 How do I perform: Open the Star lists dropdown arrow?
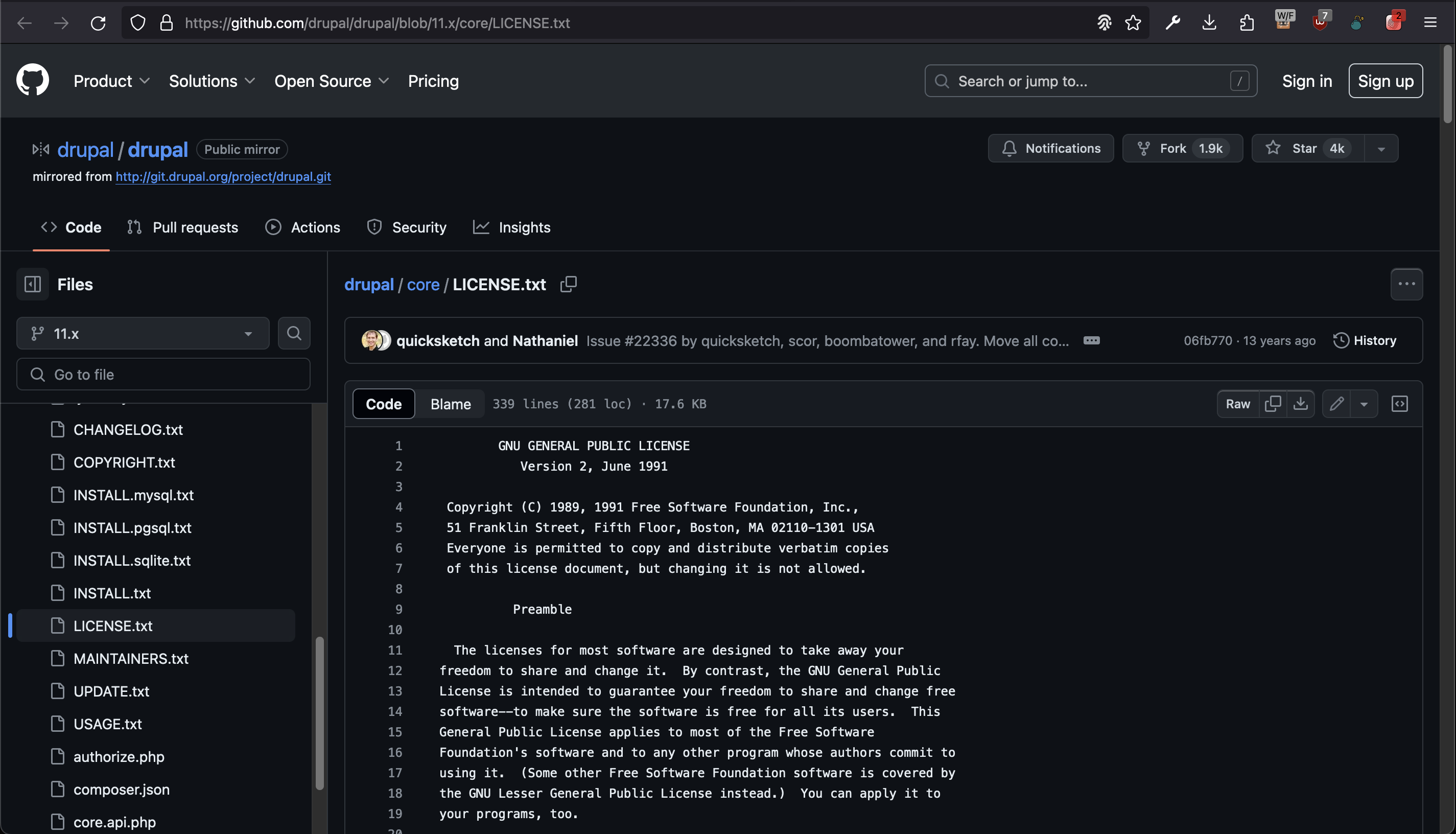pos(1380,149)
